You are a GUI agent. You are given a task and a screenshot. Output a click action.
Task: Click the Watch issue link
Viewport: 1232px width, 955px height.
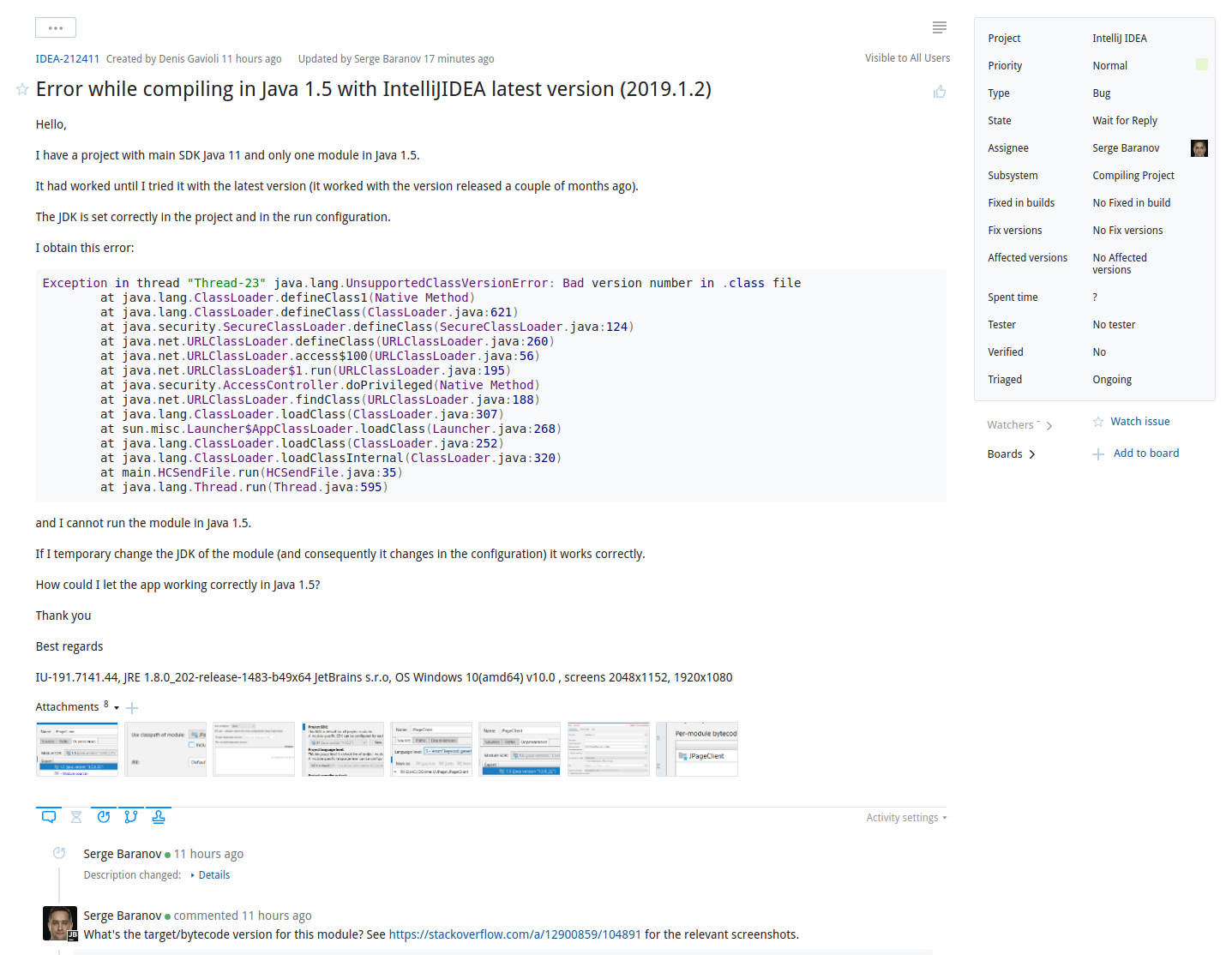[x=1140, y=422]
